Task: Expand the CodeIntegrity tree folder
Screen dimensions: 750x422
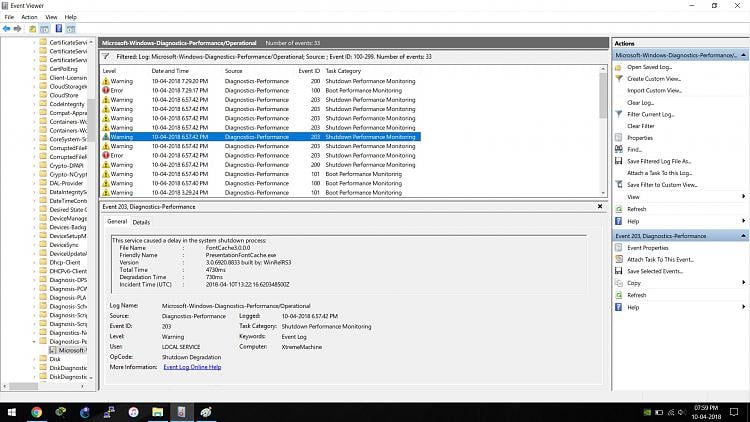Action: pyautogui.click(x=34, y=104)
